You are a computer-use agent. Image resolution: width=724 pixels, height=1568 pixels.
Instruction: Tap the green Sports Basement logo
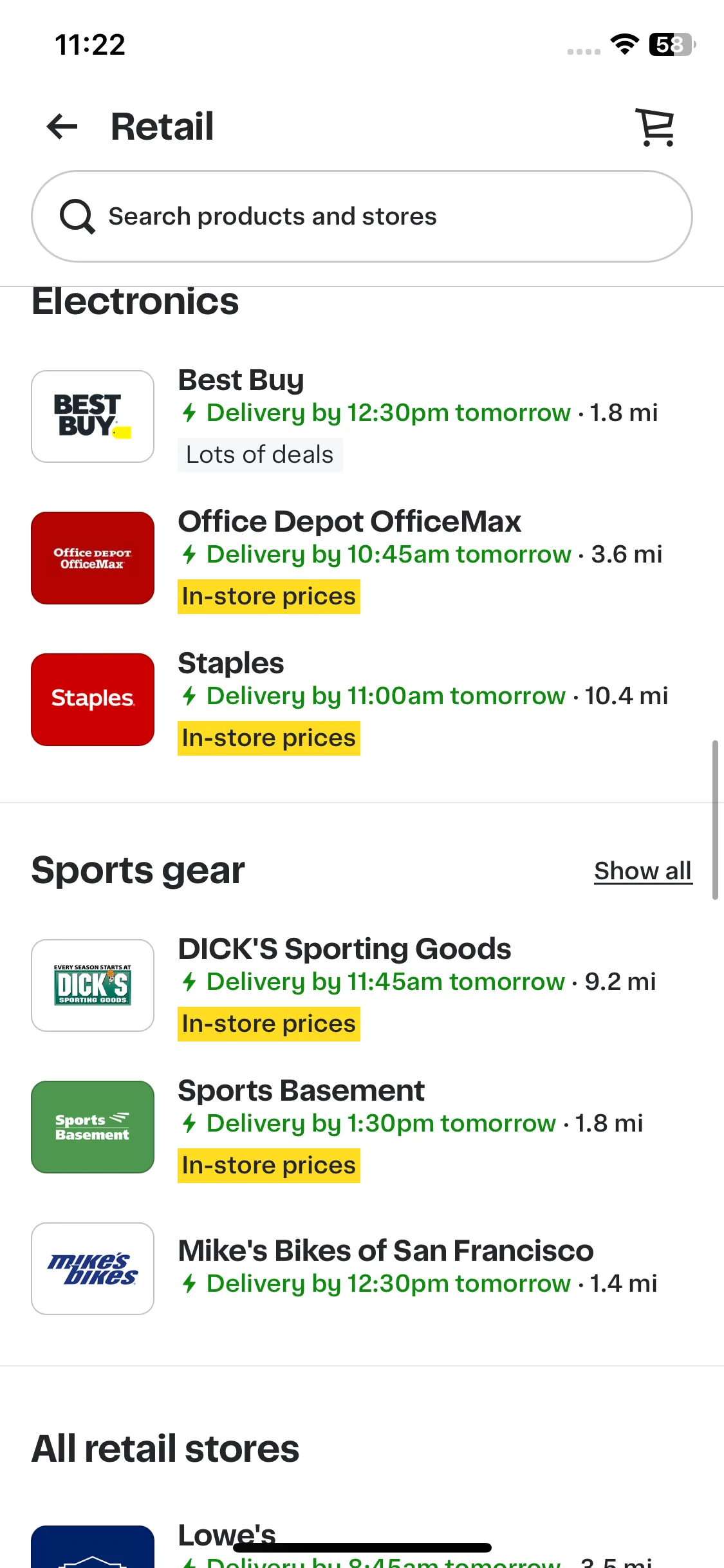(93, 1127)
